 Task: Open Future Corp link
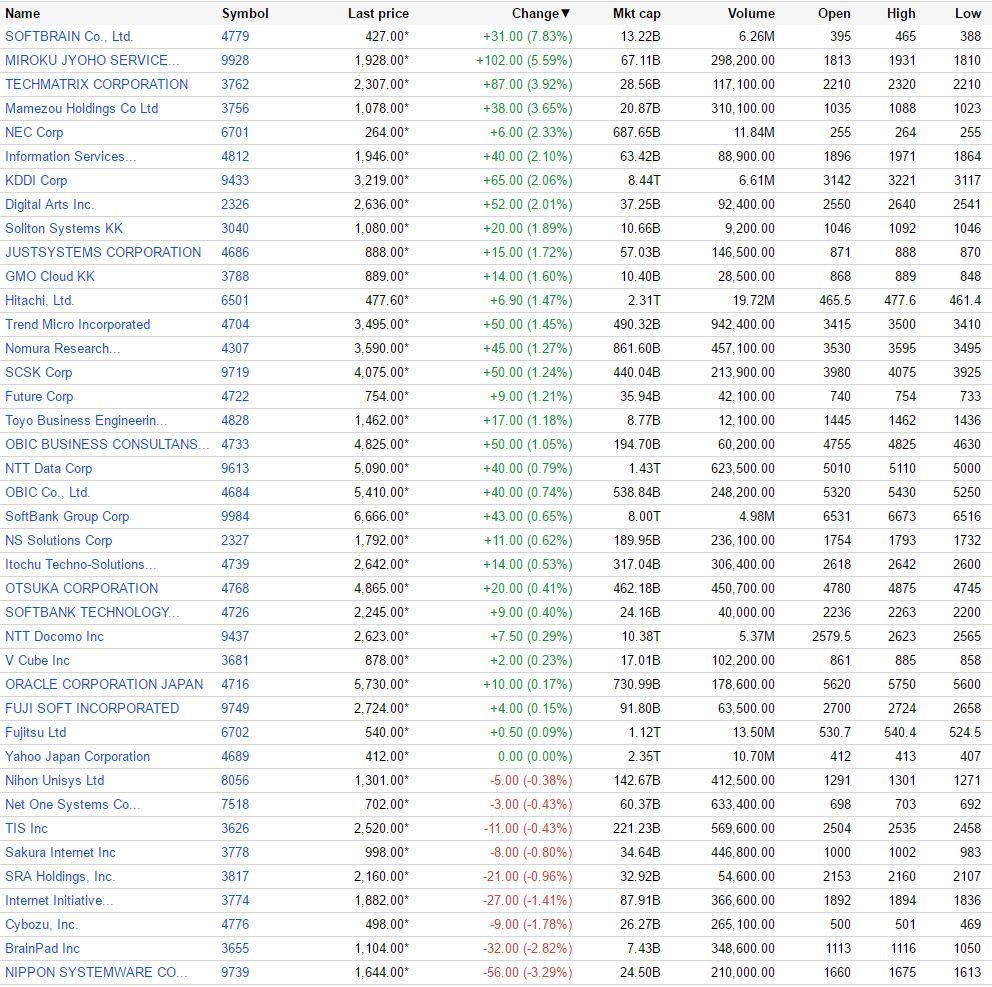(39, 397)
